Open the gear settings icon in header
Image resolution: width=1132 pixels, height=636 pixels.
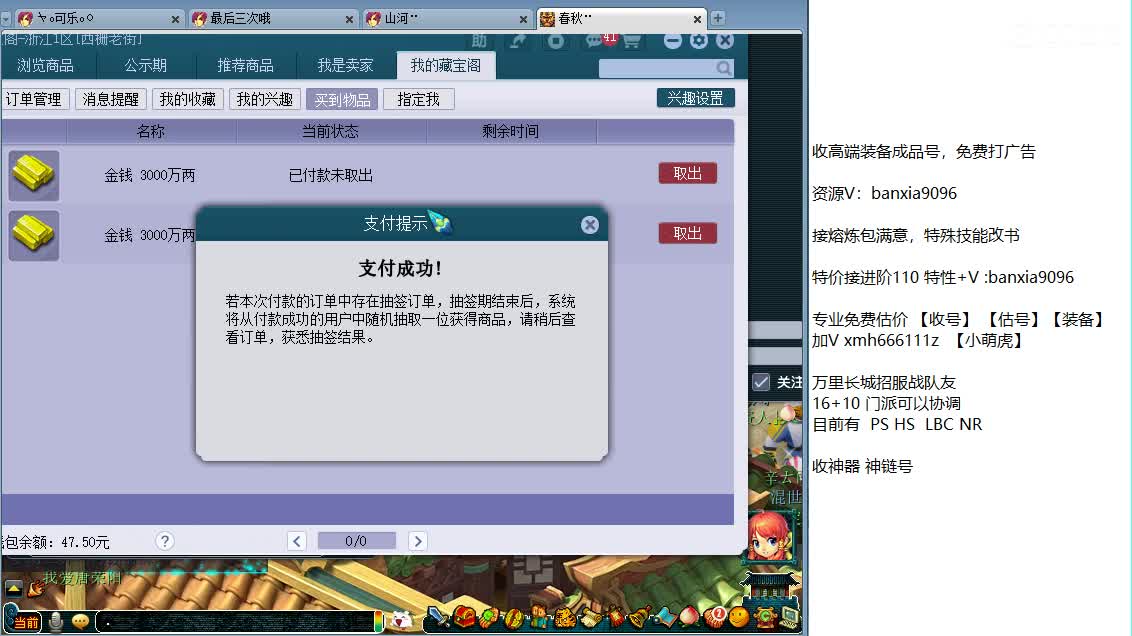(699, 40)
